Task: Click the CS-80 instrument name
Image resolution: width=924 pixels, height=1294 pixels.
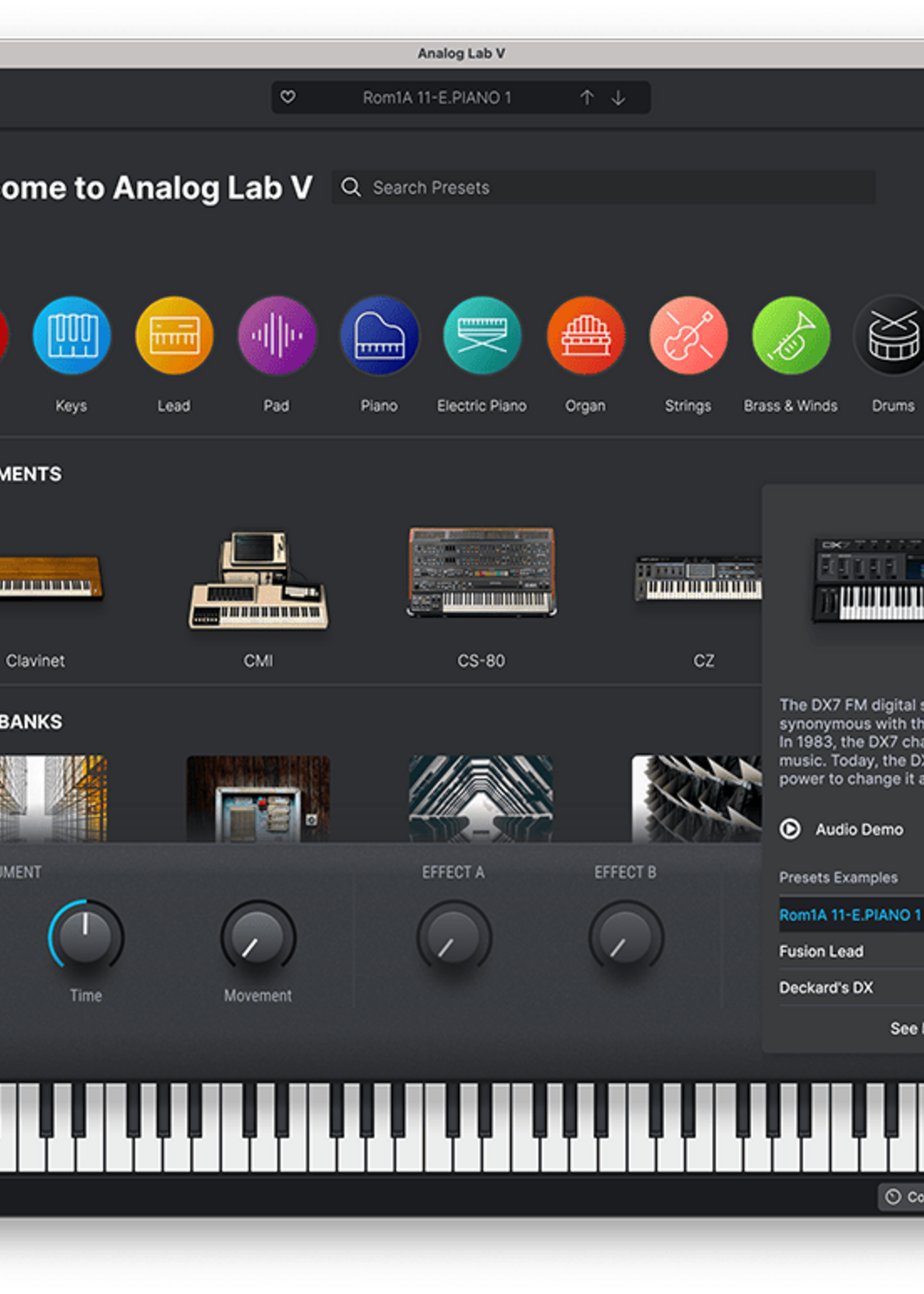Action: point(482,661)
